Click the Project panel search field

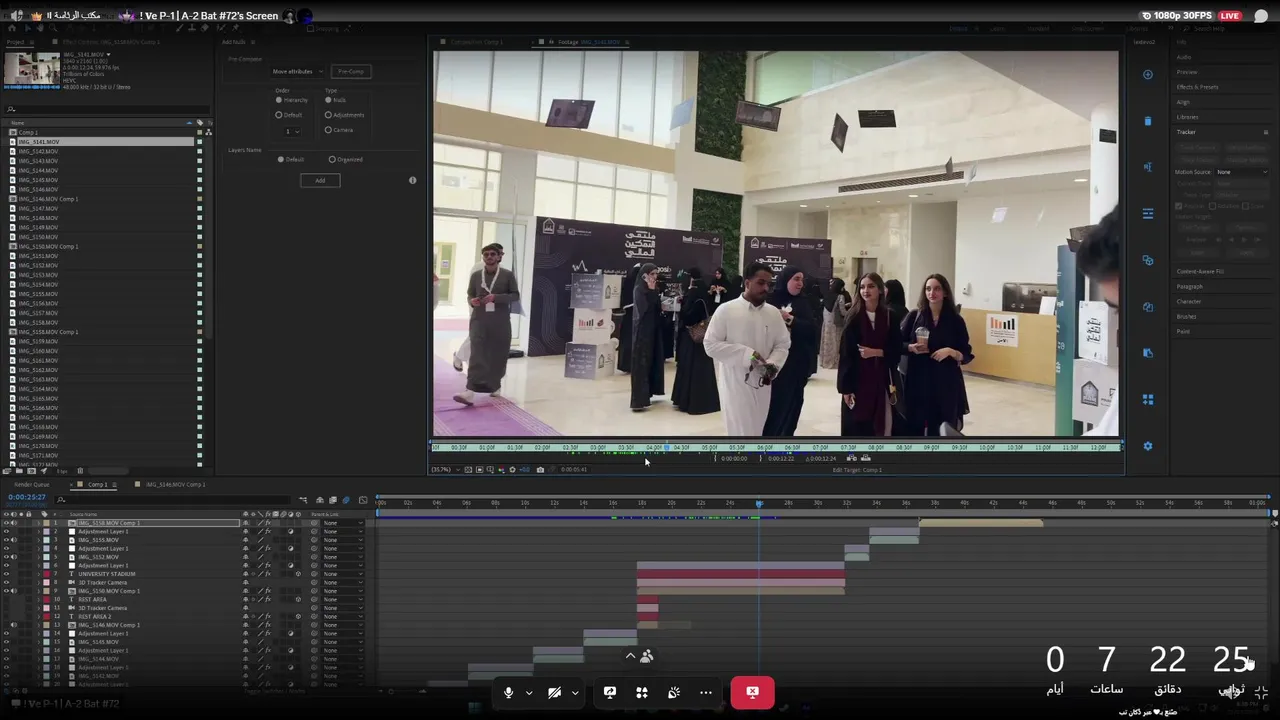[108, 109]
